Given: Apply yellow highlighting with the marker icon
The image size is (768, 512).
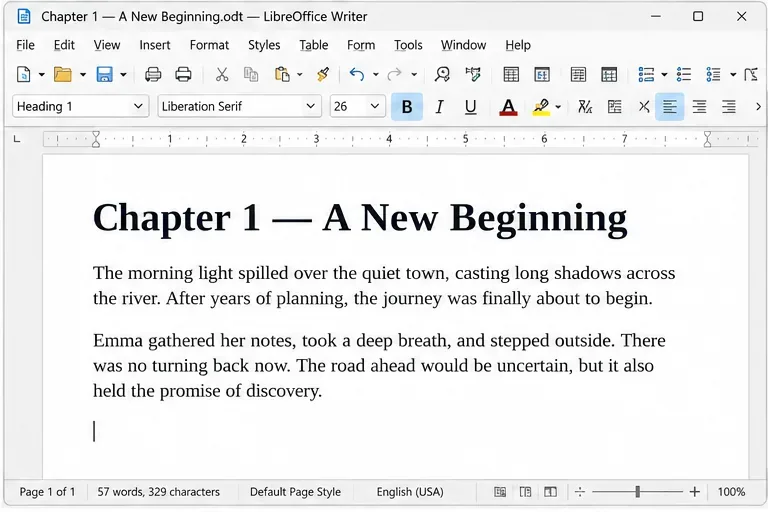Looking at the screenshot, I should (x=541, y=106).
